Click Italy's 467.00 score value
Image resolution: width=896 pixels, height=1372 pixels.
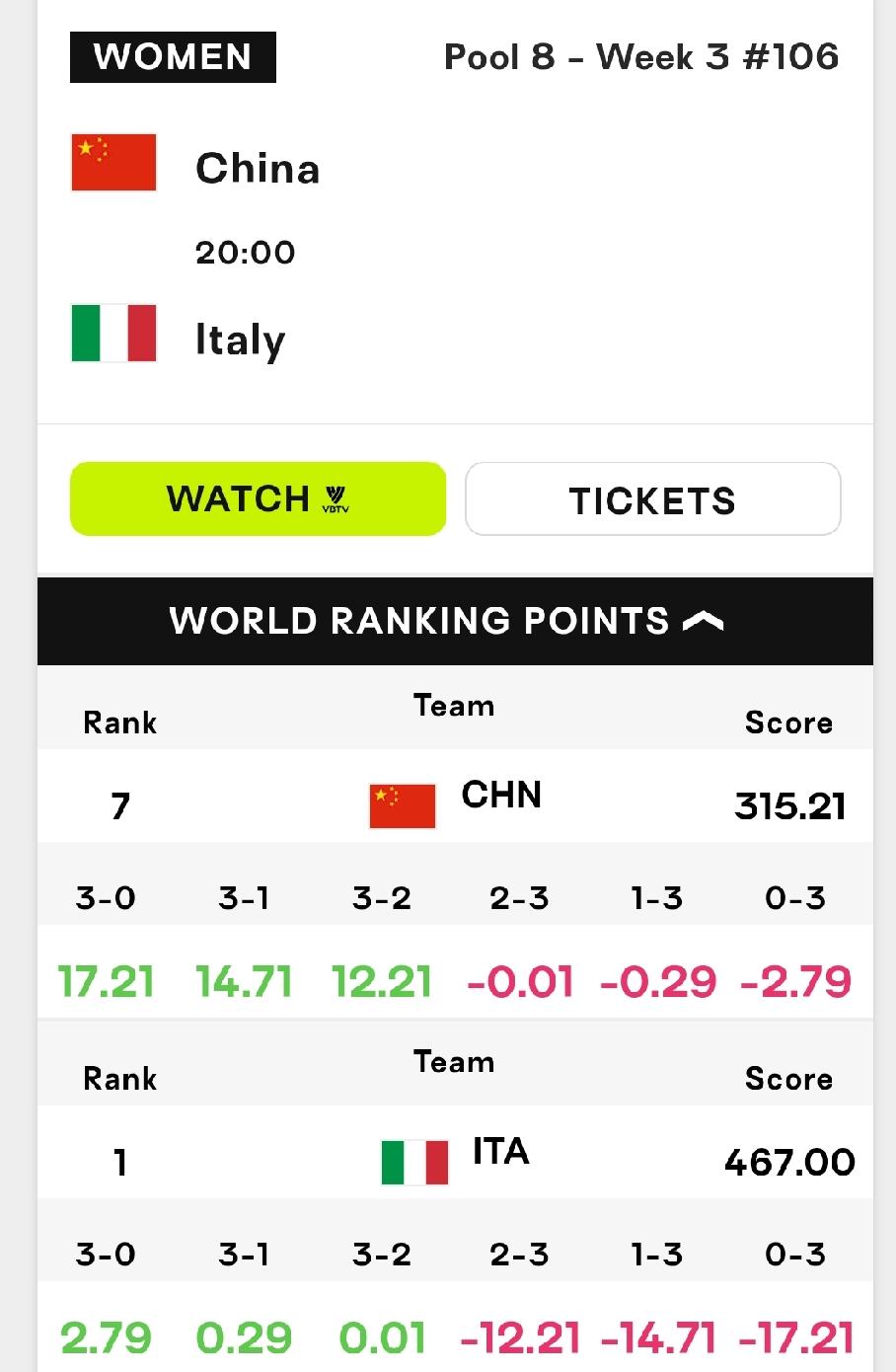[x=789, y=1162]
